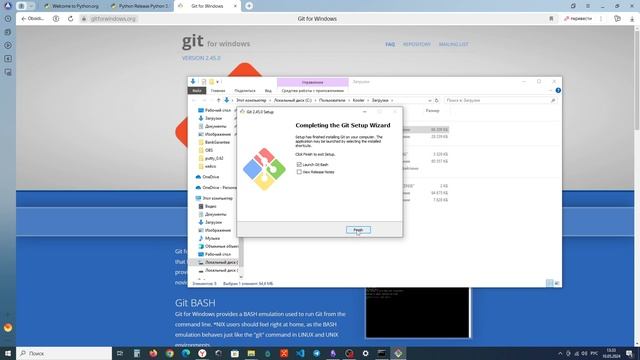
Task: Select Изображения in quick access list
Action: click(214, 134)
